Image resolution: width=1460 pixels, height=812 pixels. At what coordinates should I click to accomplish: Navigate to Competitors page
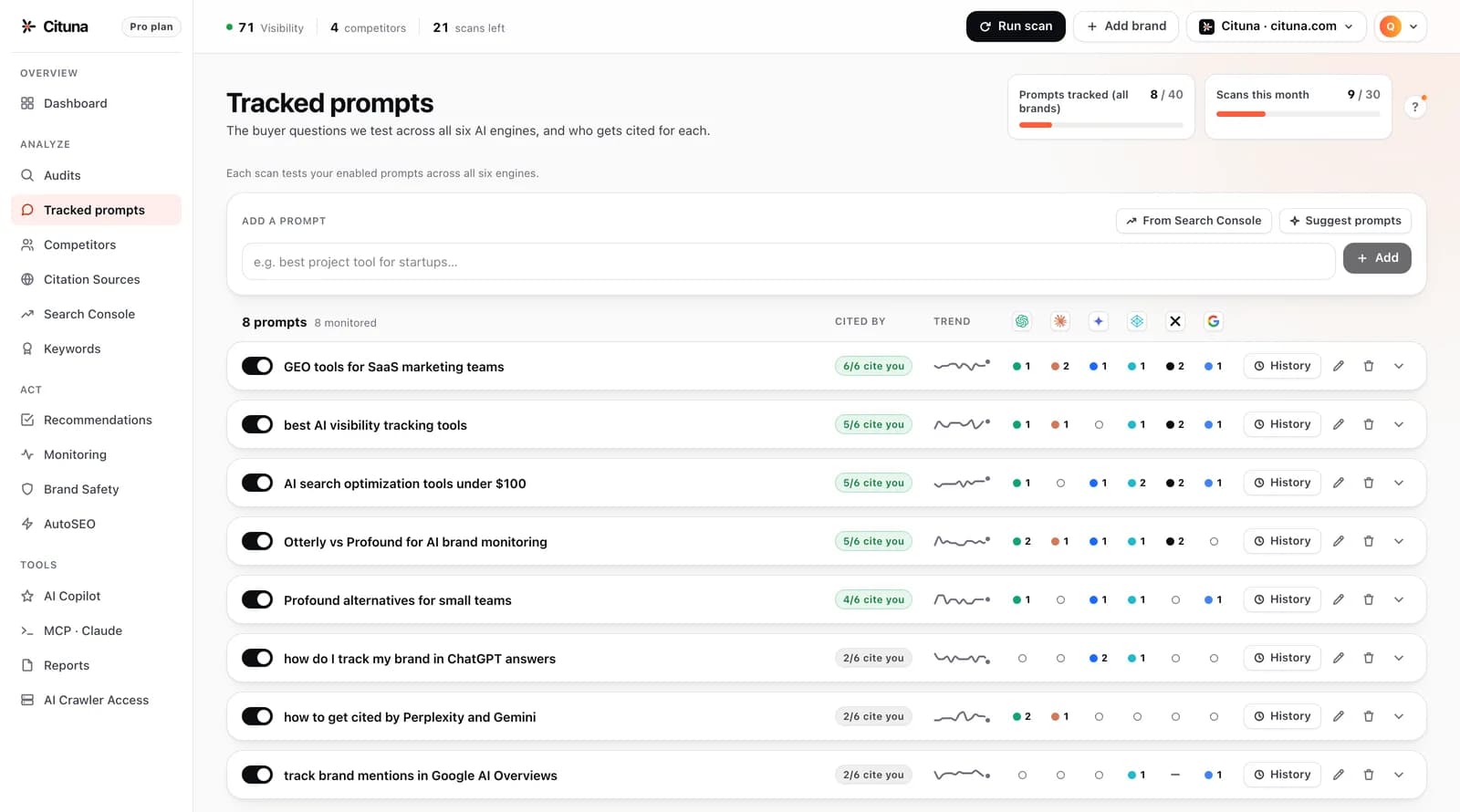click(x=96, y=245)
